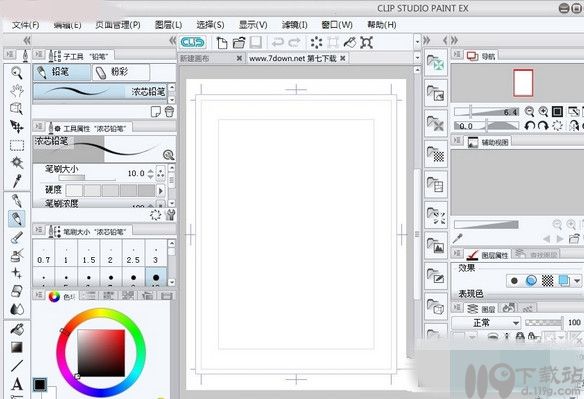Close the www.7down.net canvas tab
584x399 pixels.
343,58
